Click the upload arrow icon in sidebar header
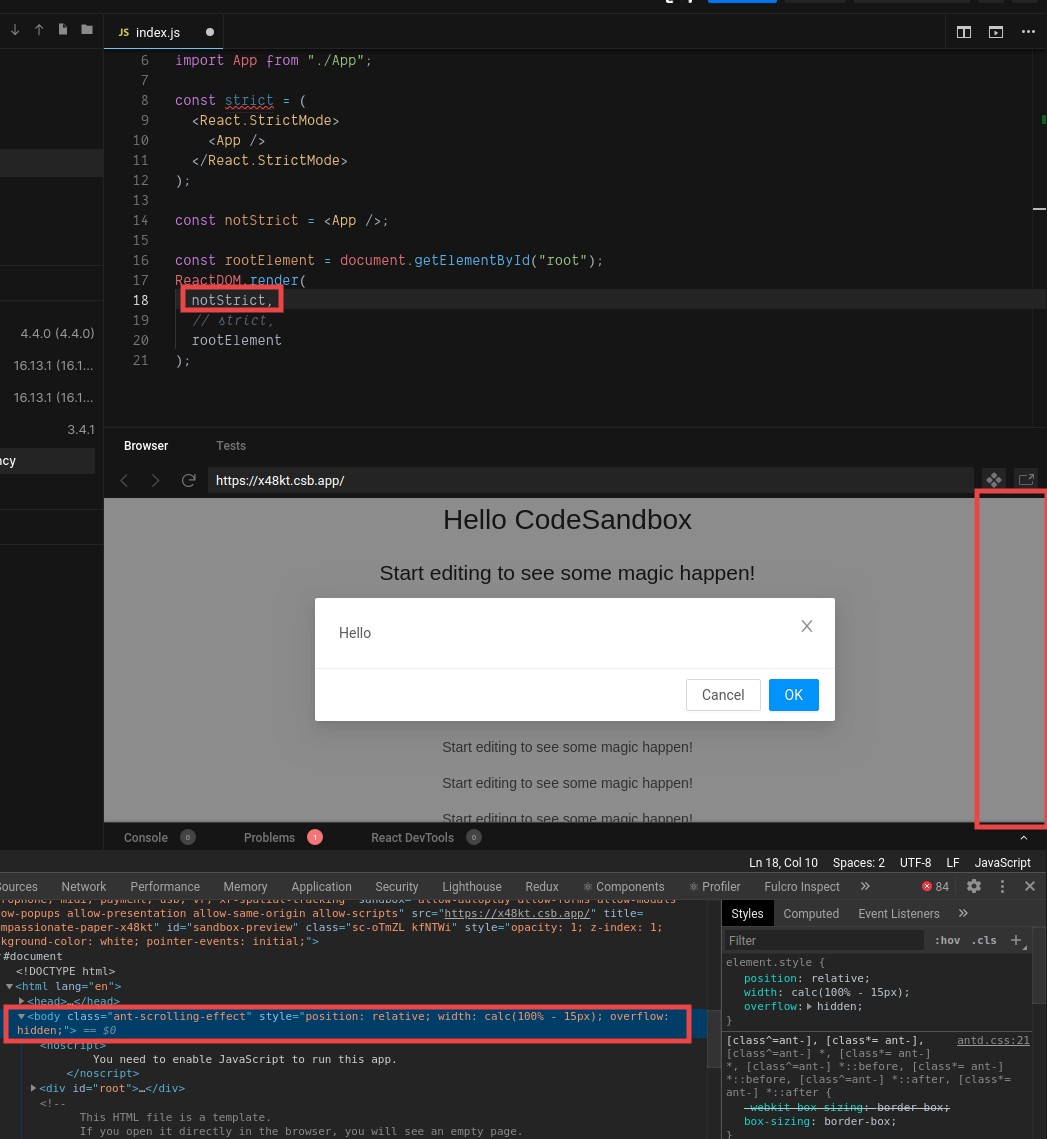Screen dimensions: 1047x1139 [x=39, y=30]
